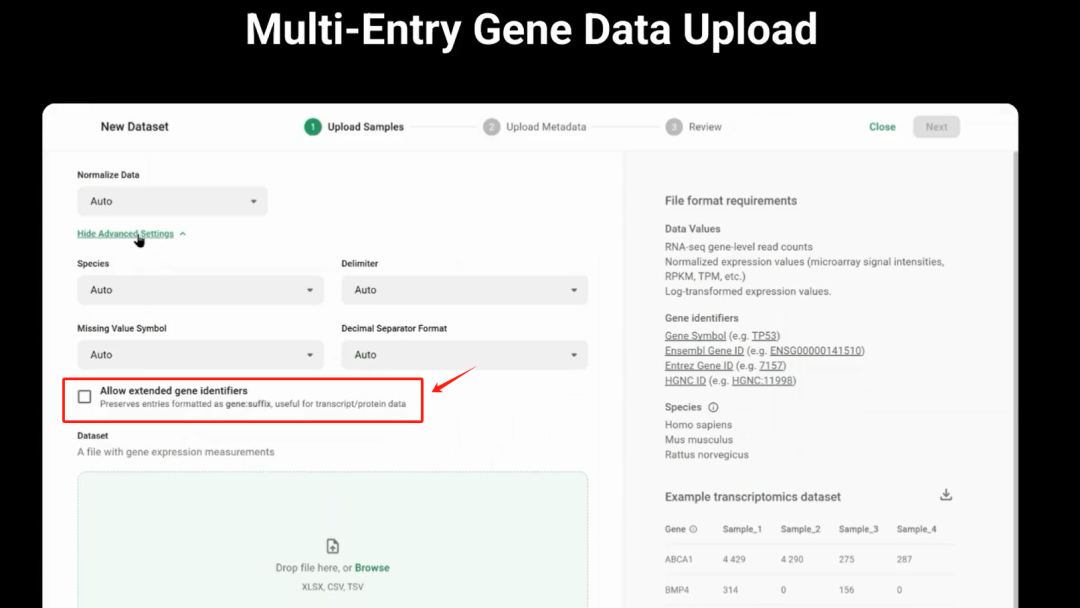
Task: Click the Browse link to choose file
Action: pos(372,568)
